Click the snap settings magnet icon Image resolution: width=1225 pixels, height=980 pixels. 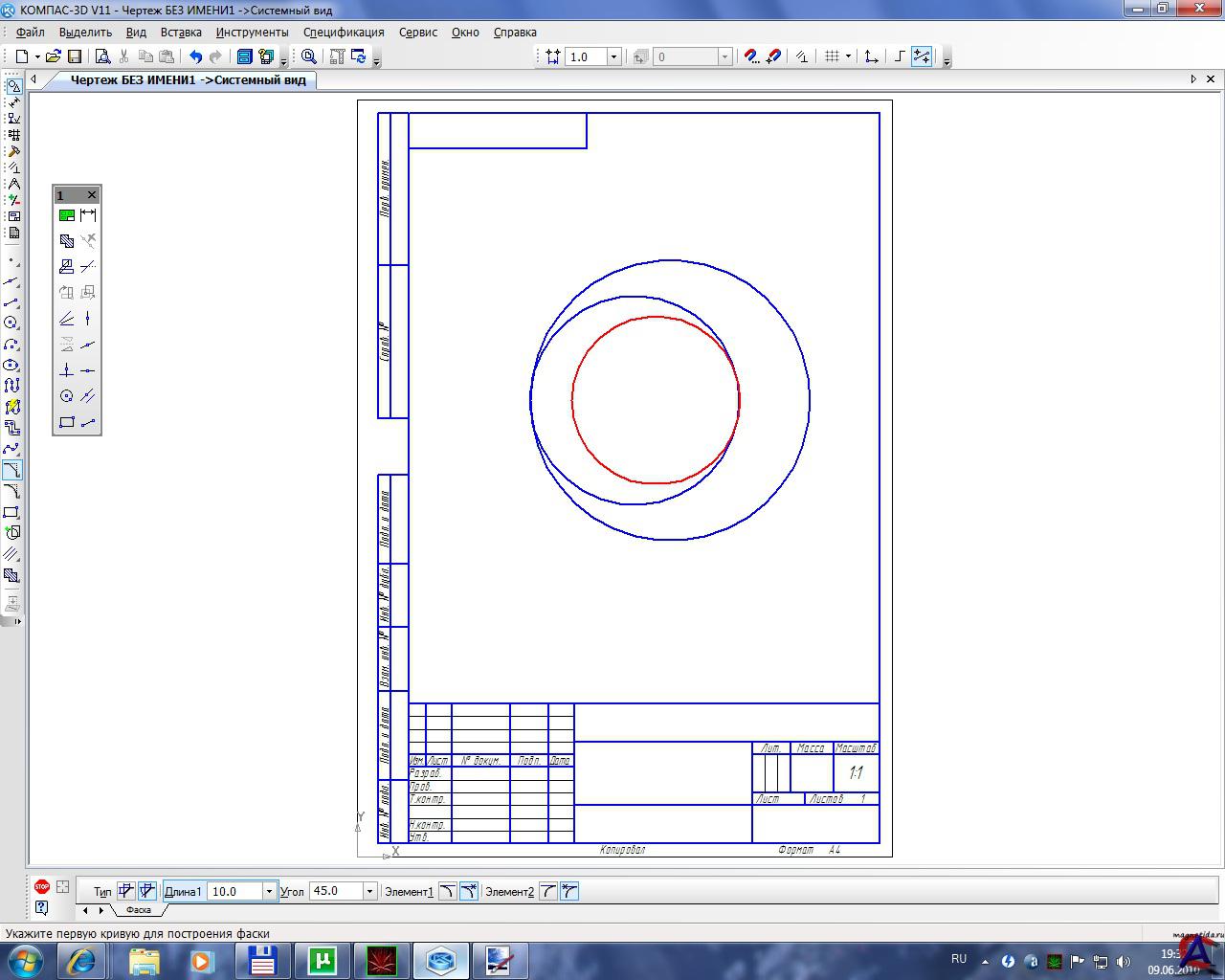(751, 57)
